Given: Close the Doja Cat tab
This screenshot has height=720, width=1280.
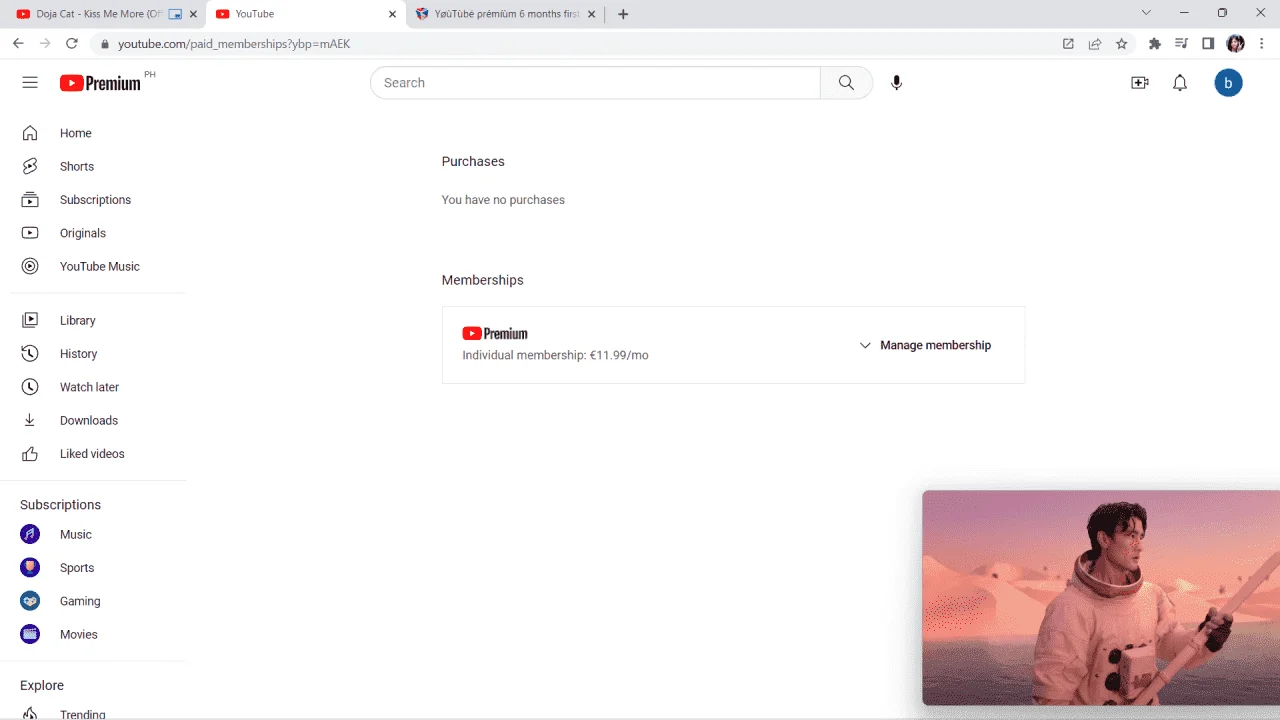Looking at the screenshot, I should [x=193, y=14].
